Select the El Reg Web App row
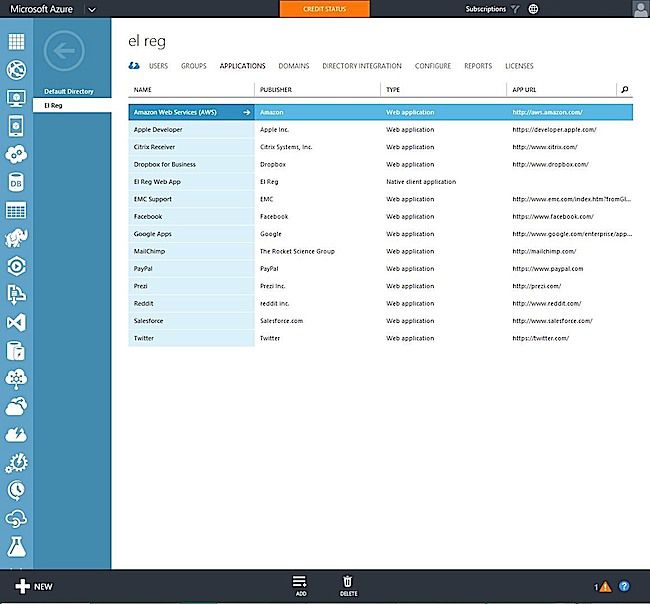 click(x=380, y=182)
